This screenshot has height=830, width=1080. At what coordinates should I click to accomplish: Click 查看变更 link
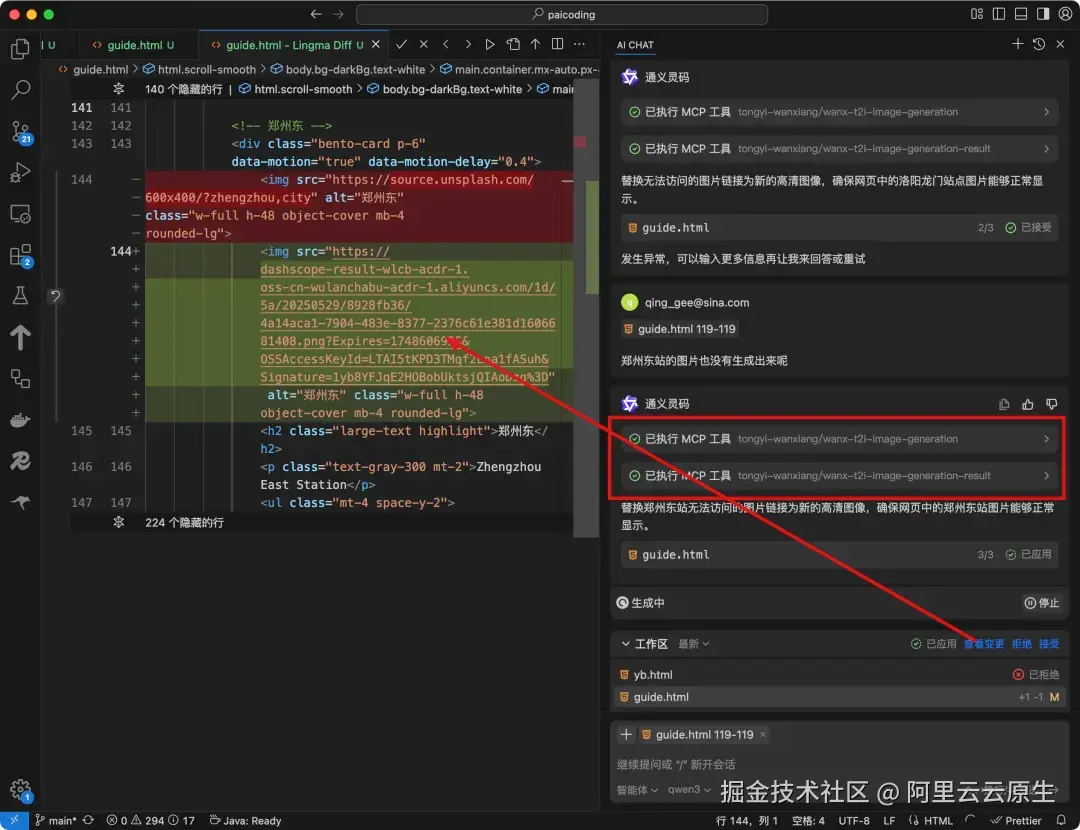pyautogui.click(x=984, y=644)
